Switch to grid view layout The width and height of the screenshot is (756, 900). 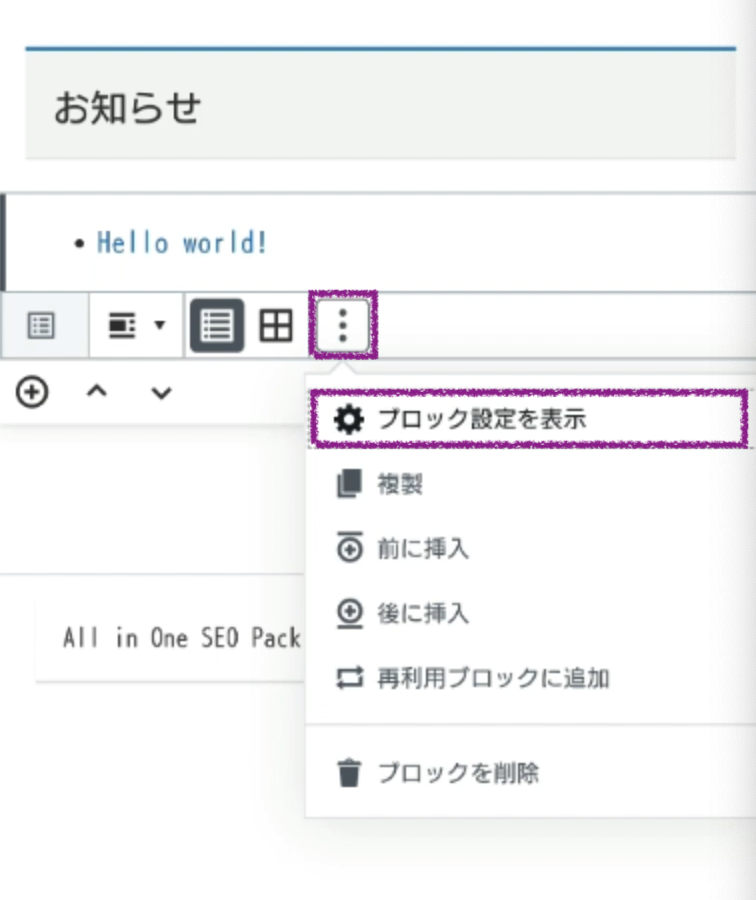click(276, 326)
